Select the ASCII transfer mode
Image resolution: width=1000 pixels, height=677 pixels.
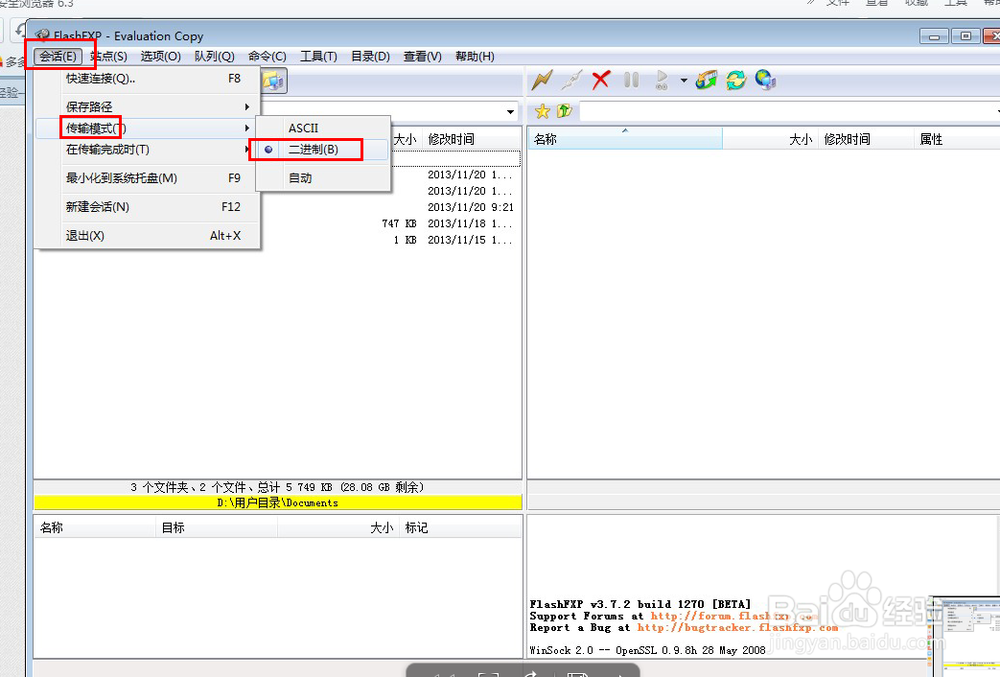(x=323, y=128)
